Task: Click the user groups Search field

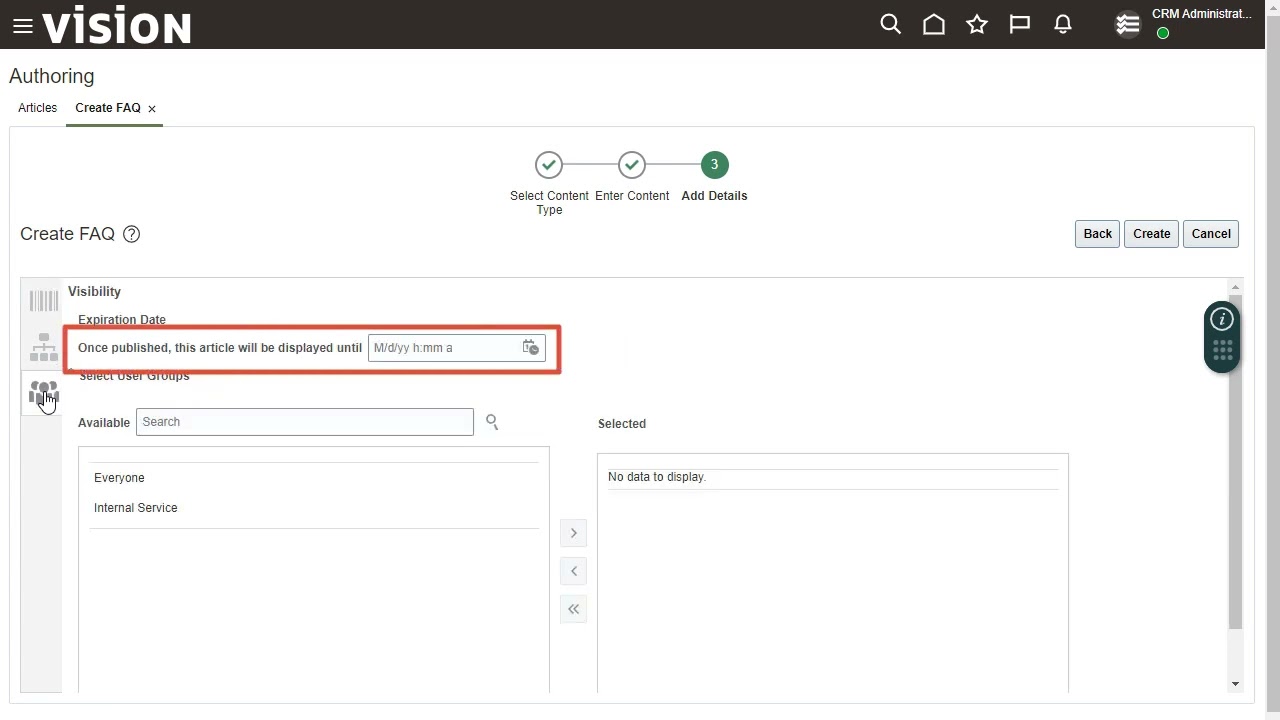Action: [x=304, y=422]
